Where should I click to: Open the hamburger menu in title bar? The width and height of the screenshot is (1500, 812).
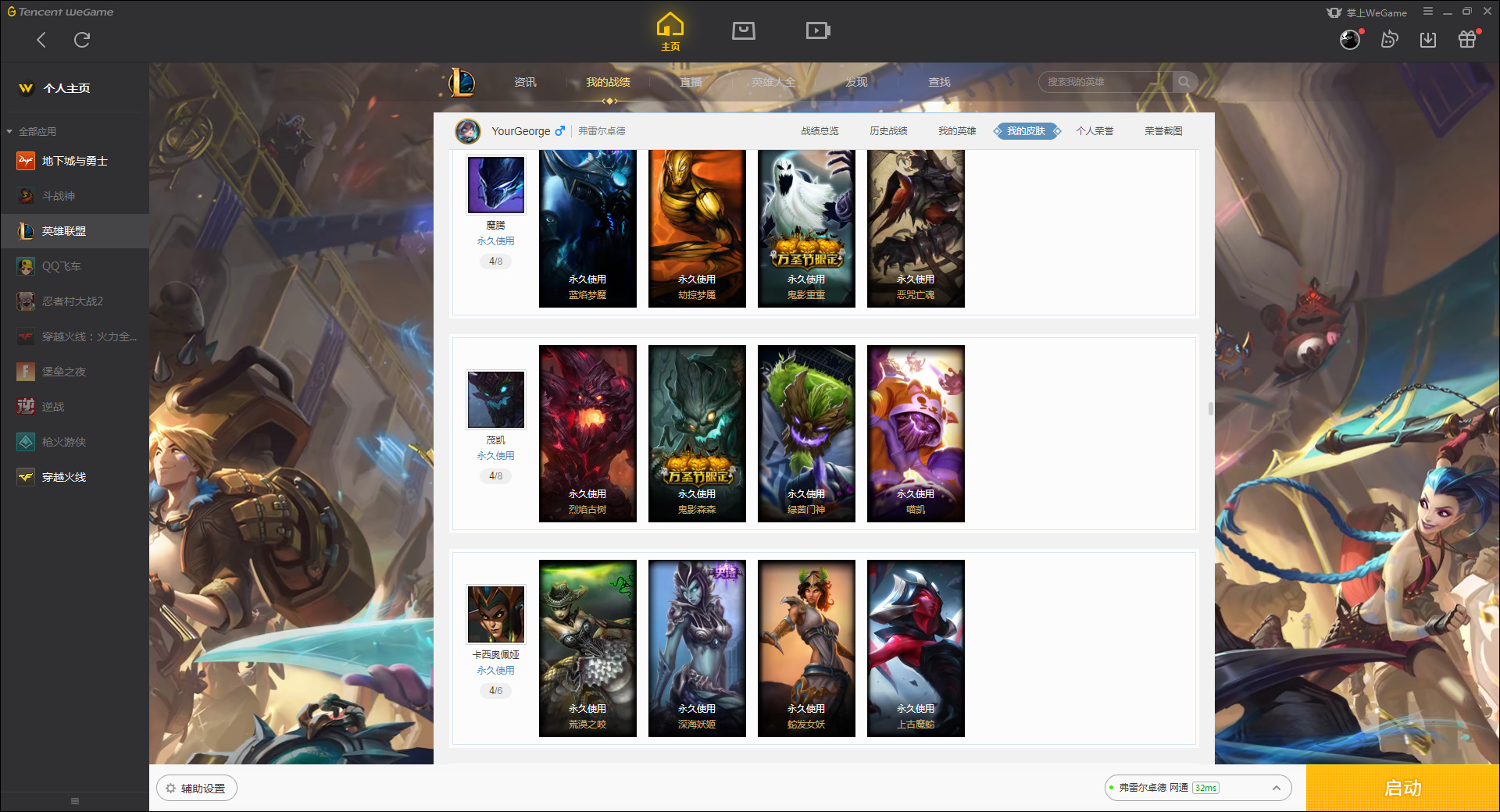click(x=1427, y=12)
